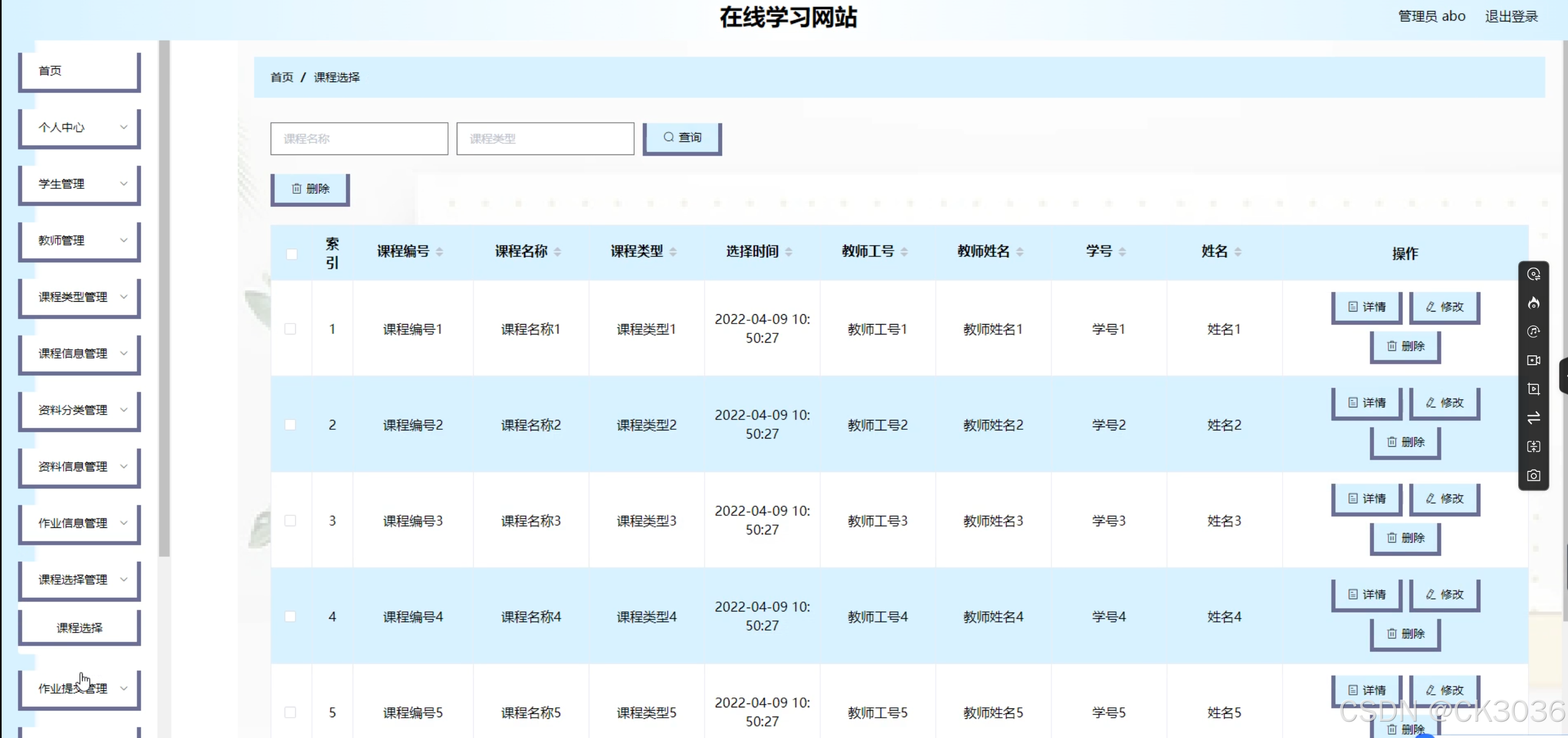Tick the select-all checkbox in table header
The height and width of the screenshot is (738, 1568).
pyautogui.click(x=291, y=253)
